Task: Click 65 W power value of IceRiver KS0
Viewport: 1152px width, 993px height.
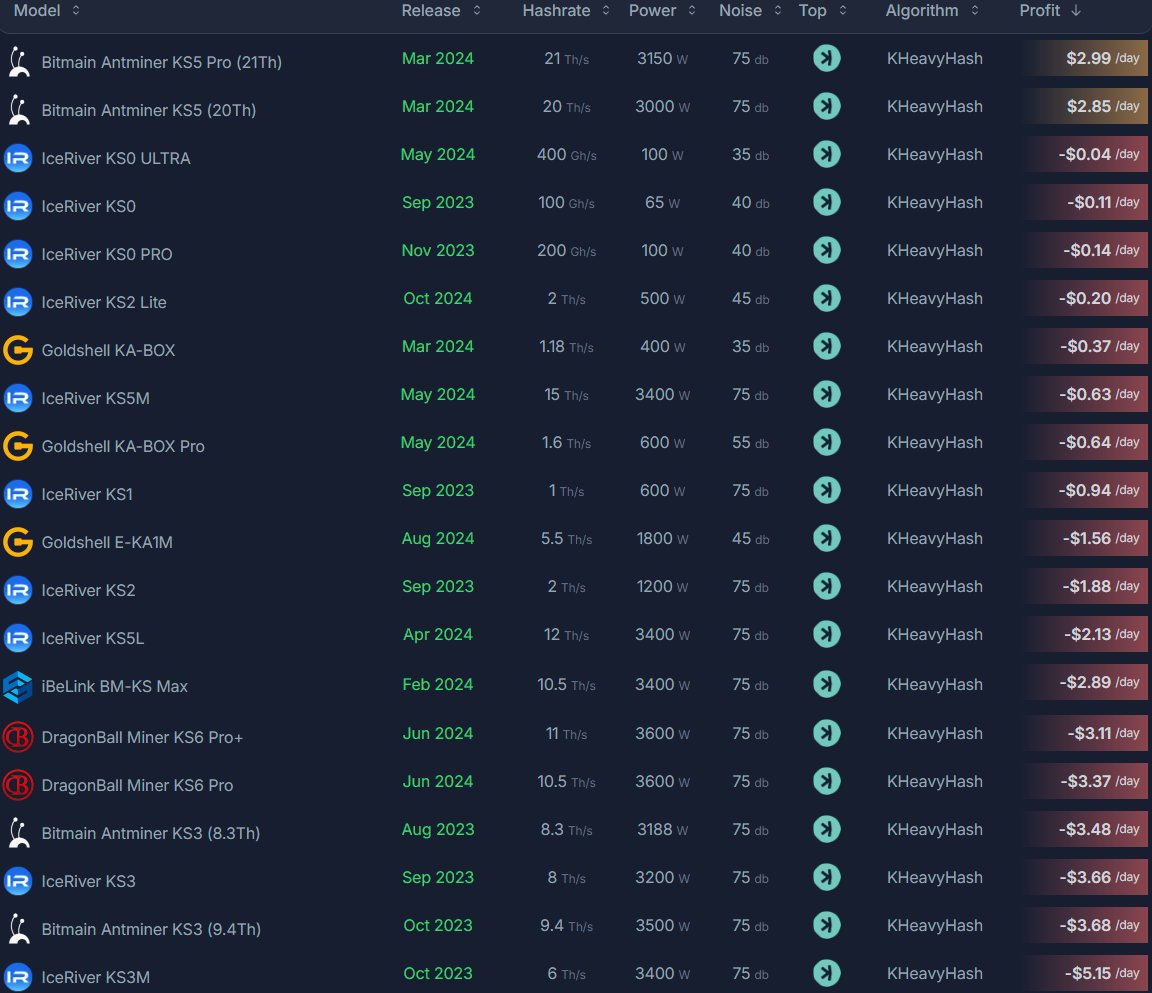Action: click(x=663, y=203)
